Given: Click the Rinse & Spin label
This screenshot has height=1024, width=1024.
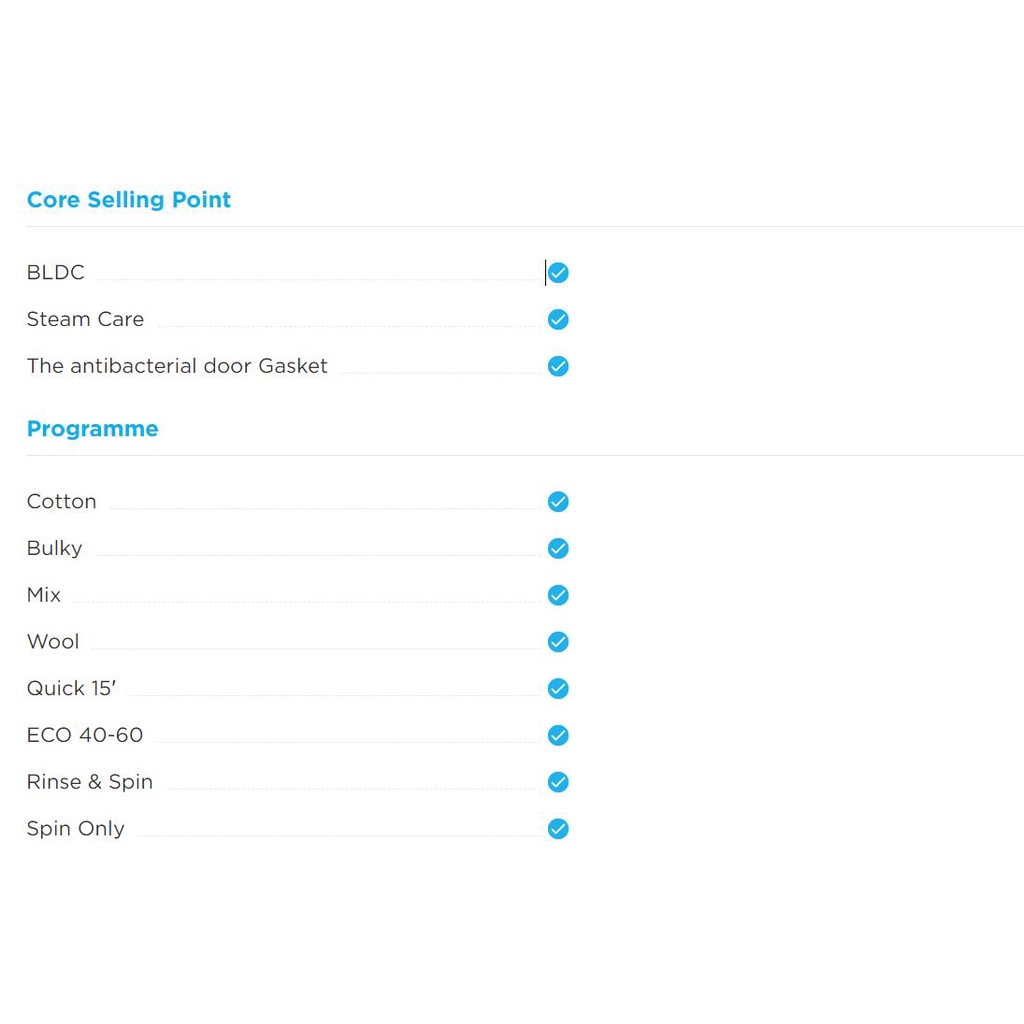Looking at the screenshot, I should [x=90, y=782].
